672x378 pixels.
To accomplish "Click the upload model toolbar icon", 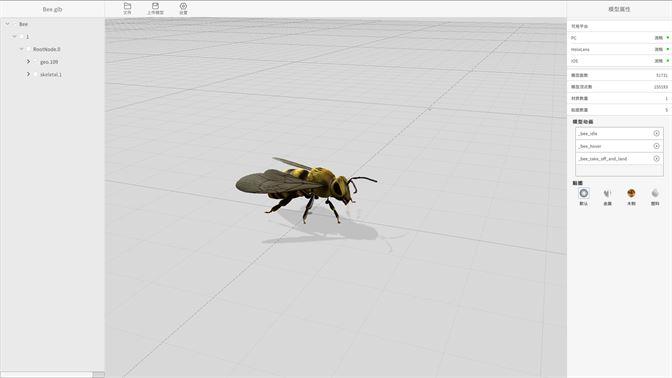I will click(155, 6).
